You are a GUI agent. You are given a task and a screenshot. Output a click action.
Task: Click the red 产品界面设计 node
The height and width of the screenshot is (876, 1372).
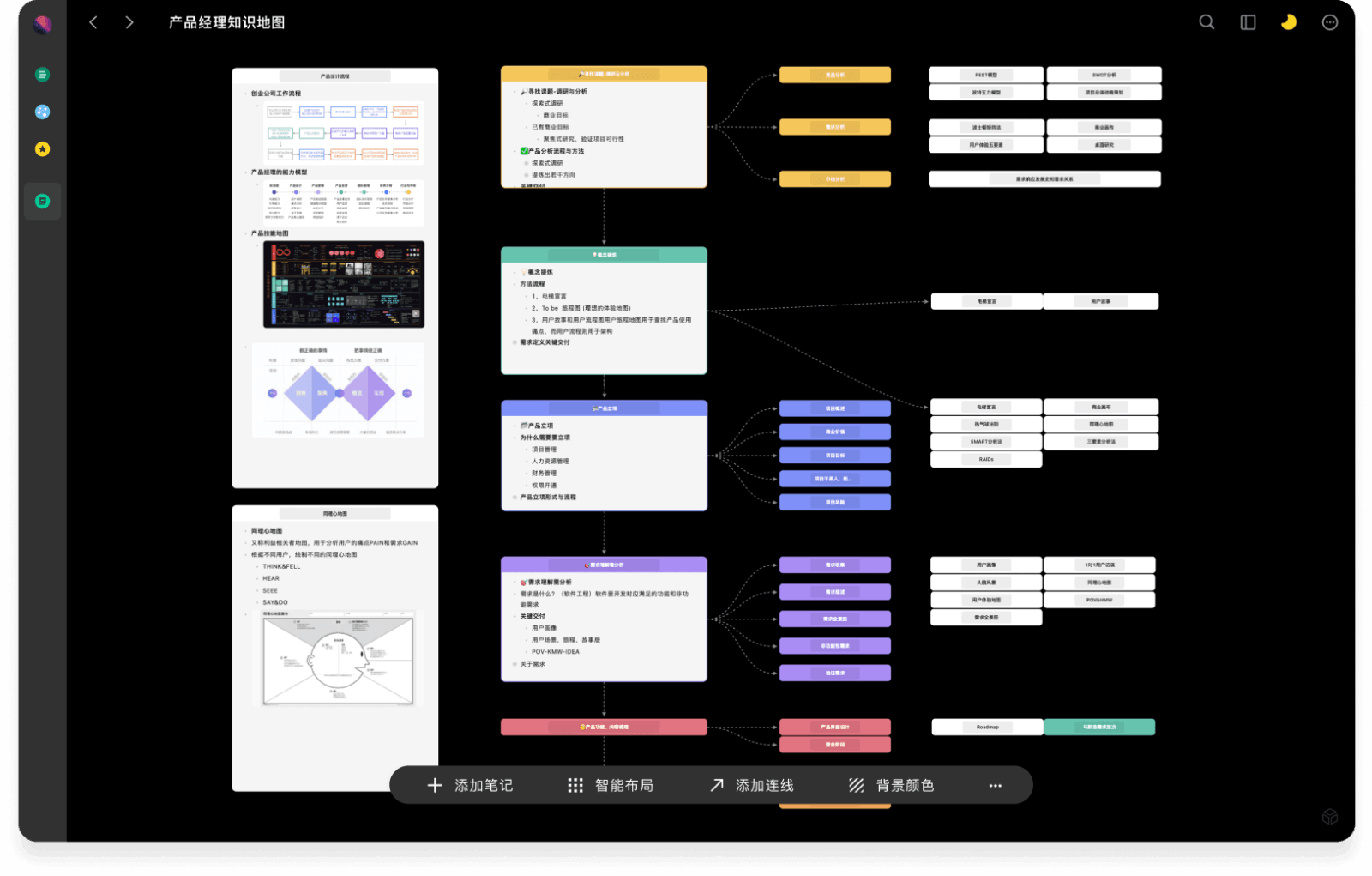click(835, 727)
